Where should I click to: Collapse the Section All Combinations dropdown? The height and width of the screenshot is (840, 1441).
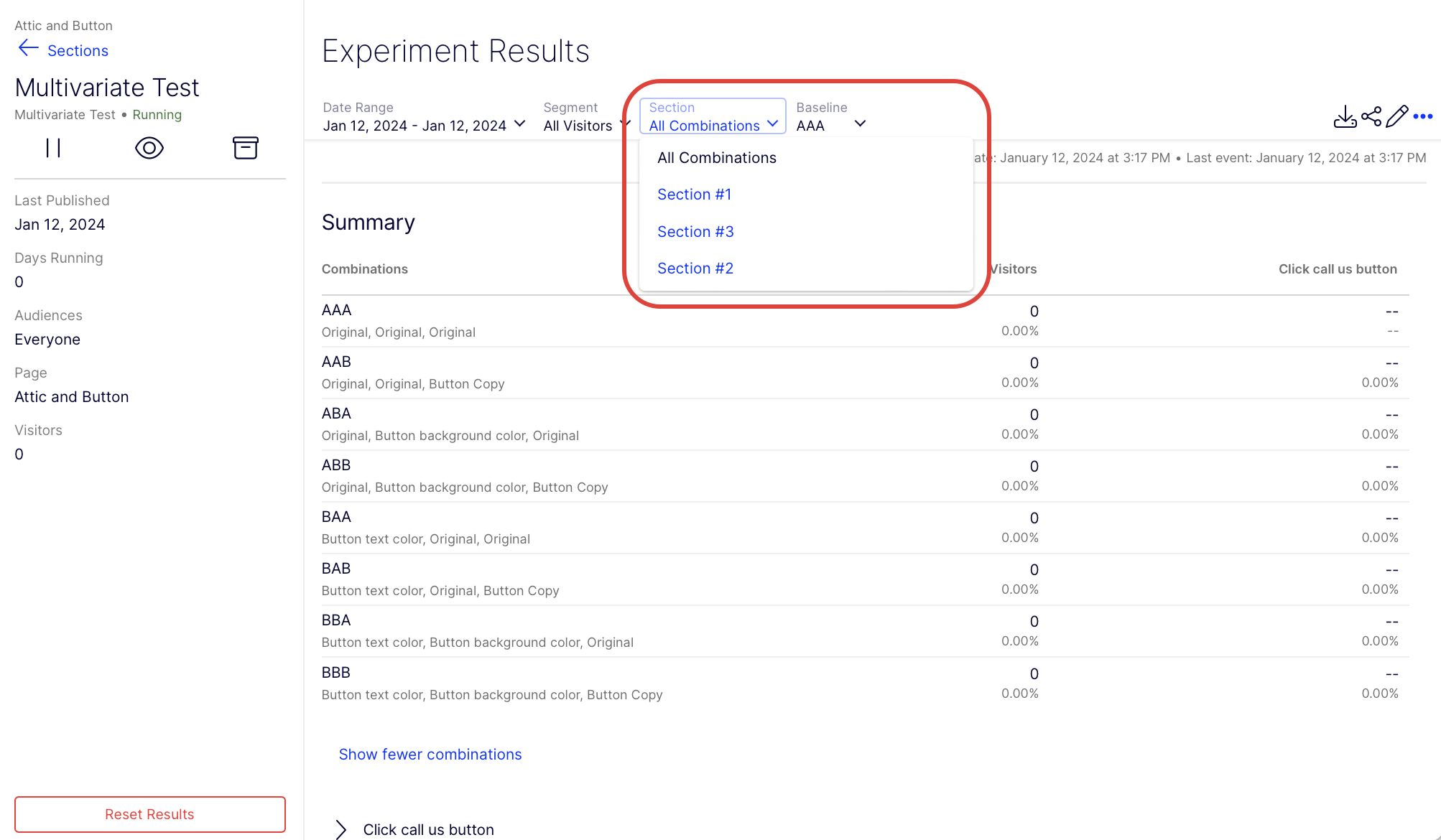pos(713,116)
